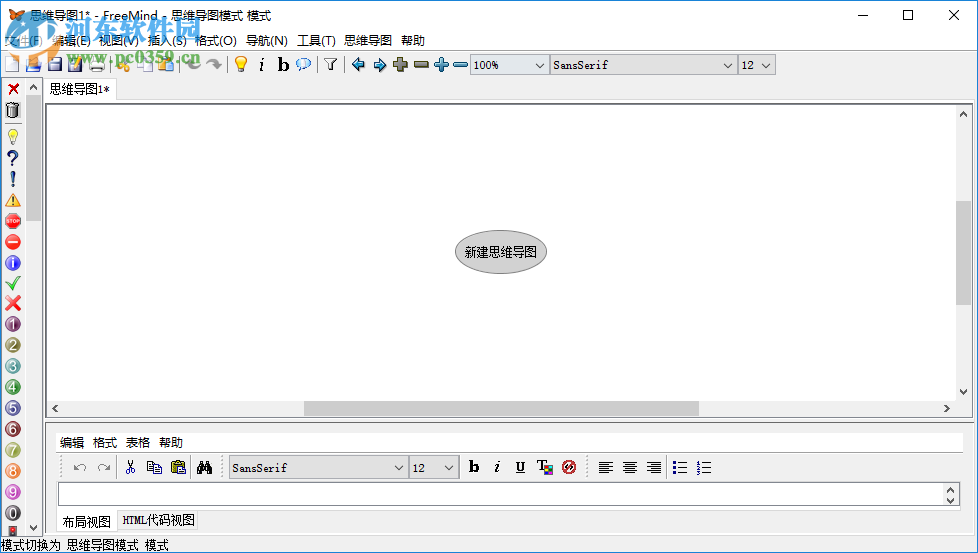Click the olive minus icon in toolbar
This screenshot has width=978, height=553.
(422, 64)
